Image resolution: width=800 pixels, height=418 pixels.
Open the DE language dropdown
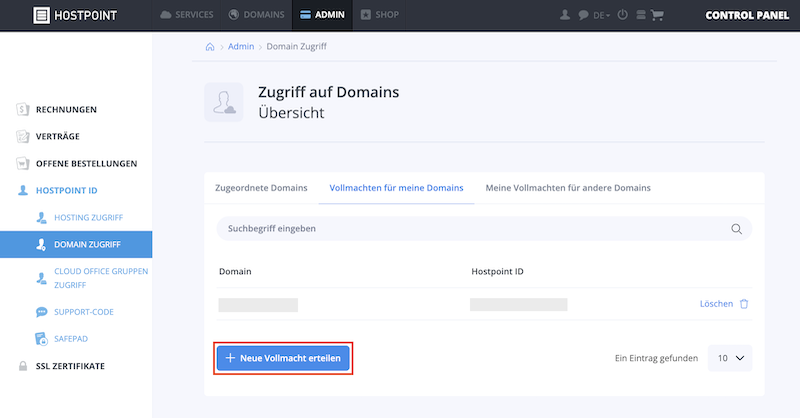point(602,15)
